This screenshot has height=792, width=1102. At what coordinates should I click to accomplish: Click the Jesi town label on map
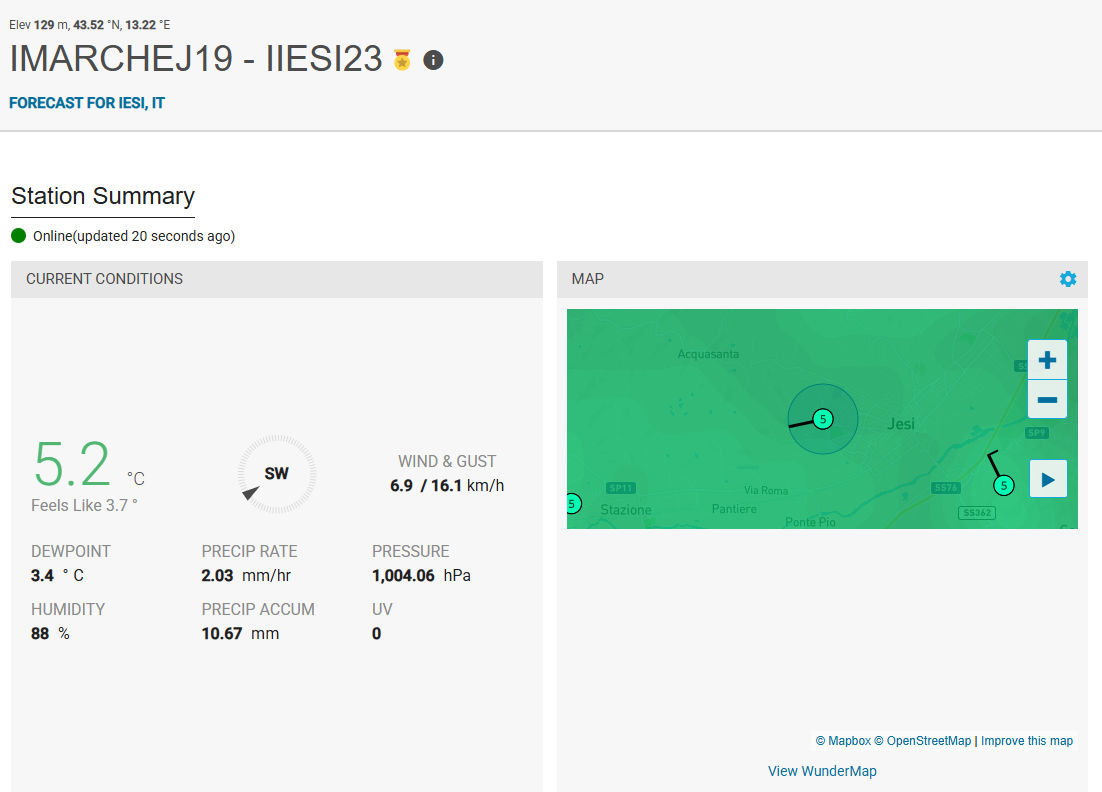coord(901,424)
